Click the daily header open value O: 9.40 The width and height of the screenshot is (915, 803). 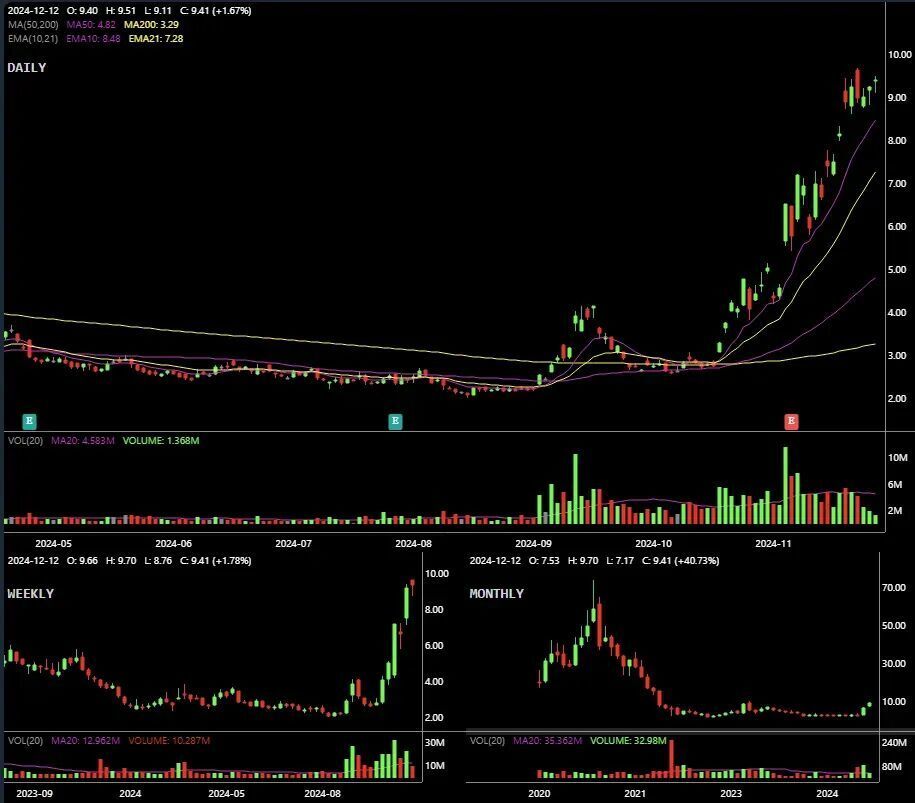(x=83, y=11)
